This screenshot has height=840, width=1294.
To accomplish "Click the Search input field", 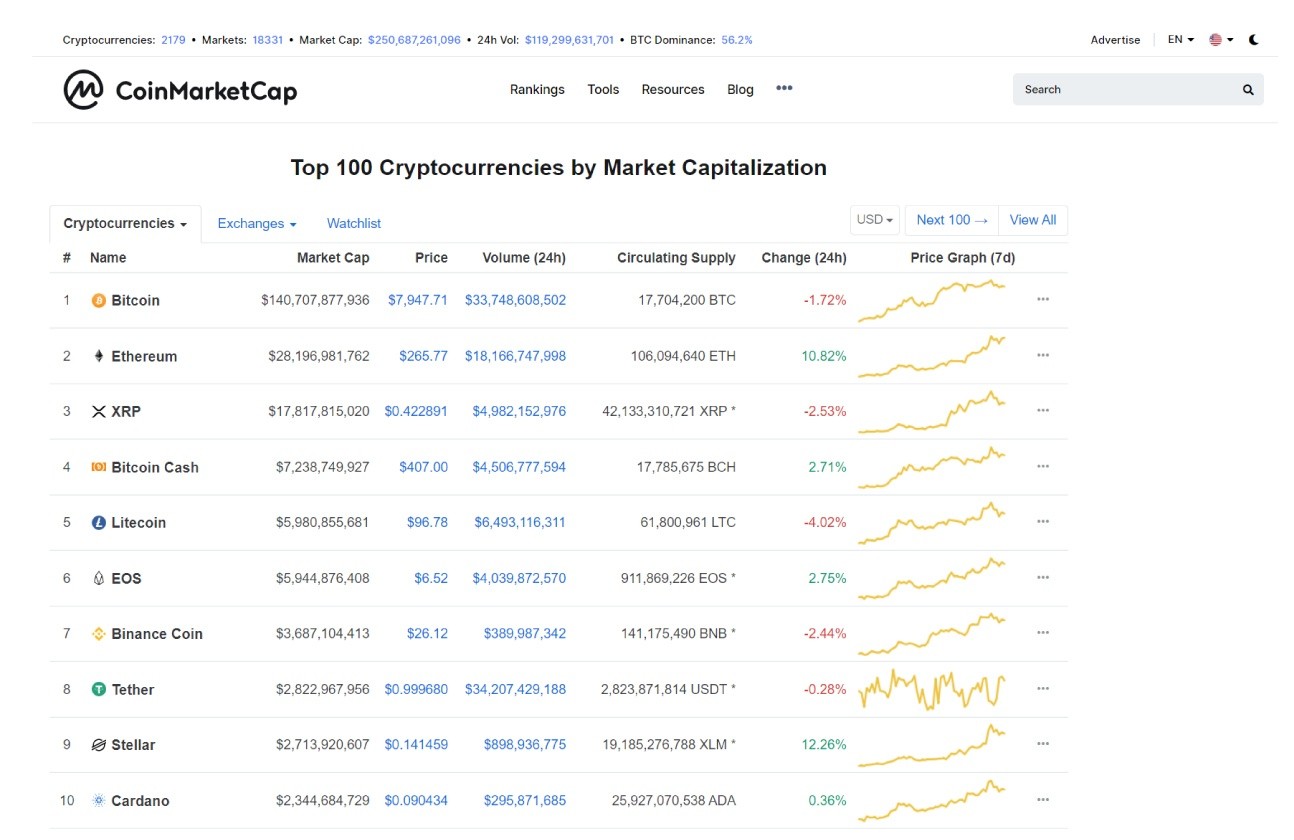I will coord(1128,90).
